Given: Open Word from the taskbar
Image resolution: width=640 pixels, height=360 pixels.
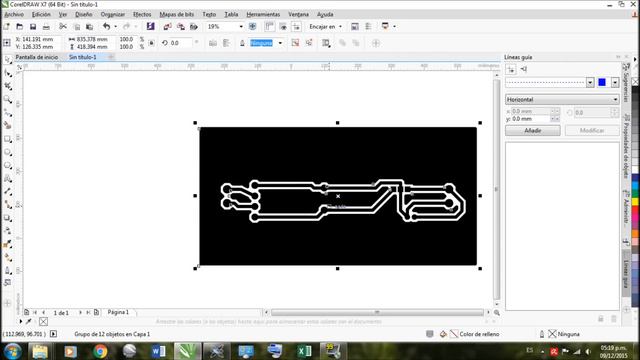Looking at the screenshot, I should coord(158,351).
